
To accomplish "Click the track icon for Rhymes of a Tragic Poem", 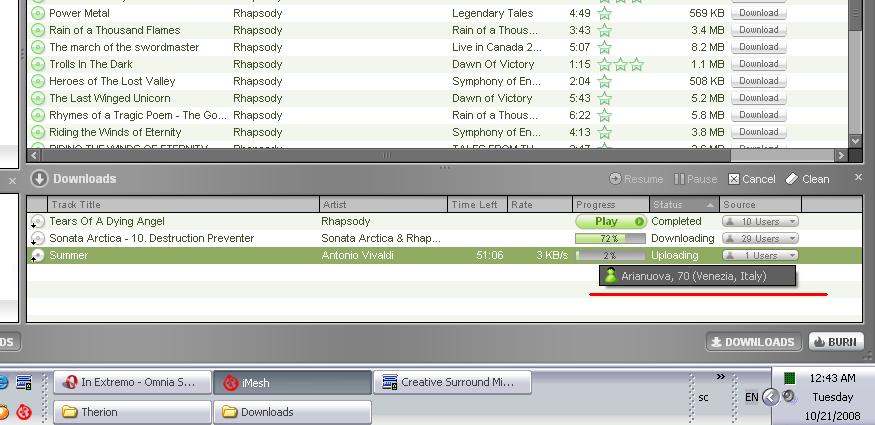I will pyautogui.click(x=38, y=115).
